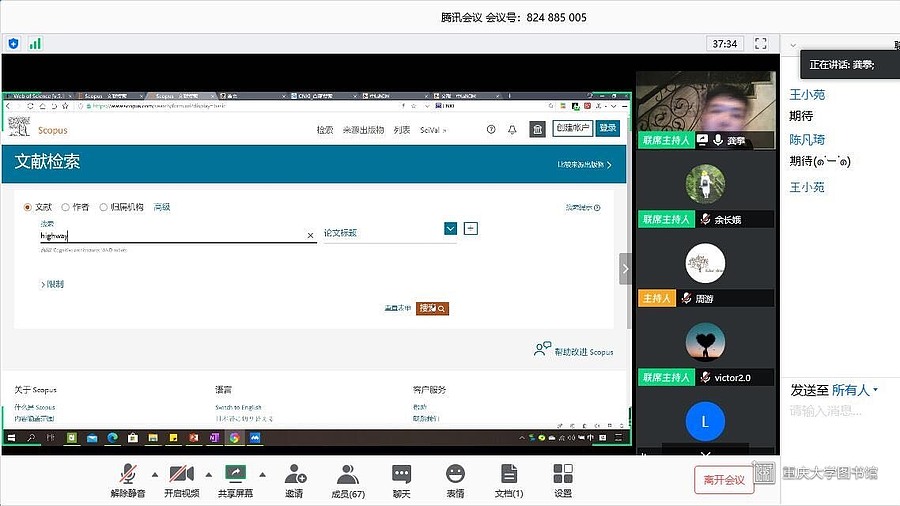Open the members list (成员) icon

[347, 474]
